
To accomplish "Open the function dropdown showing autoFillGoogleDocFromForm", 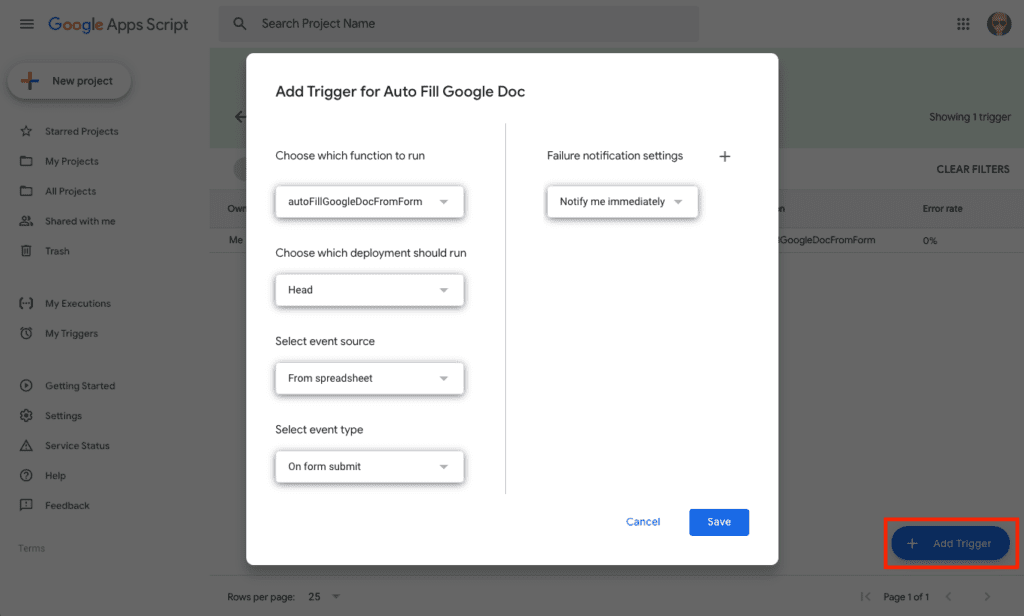I will click(369, 202).
